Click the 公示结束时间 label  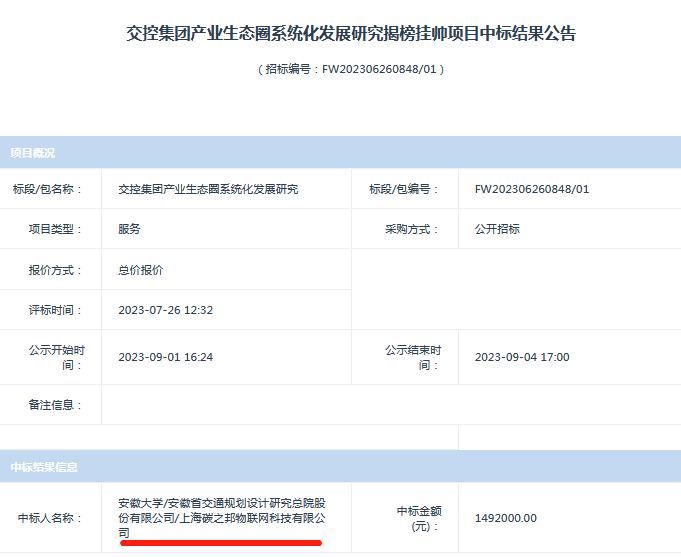click(413, 357)
